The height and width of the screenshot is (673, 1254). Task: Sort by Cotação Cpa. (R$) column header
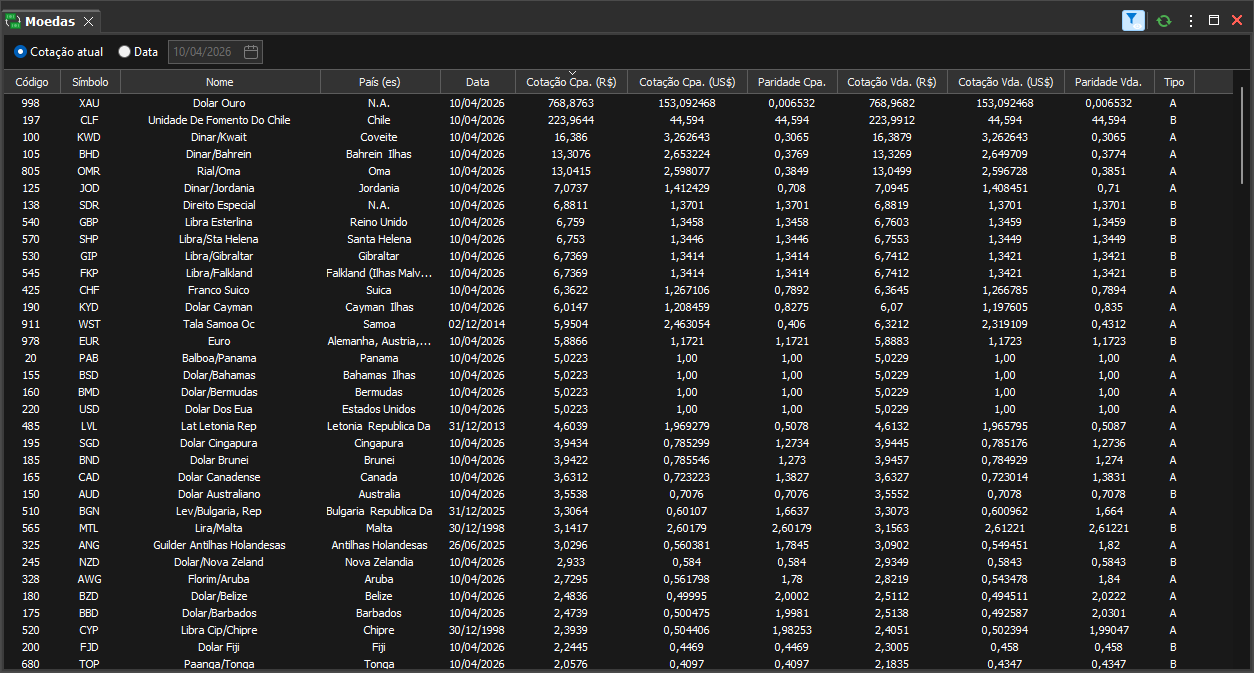[x=571, y=82]
